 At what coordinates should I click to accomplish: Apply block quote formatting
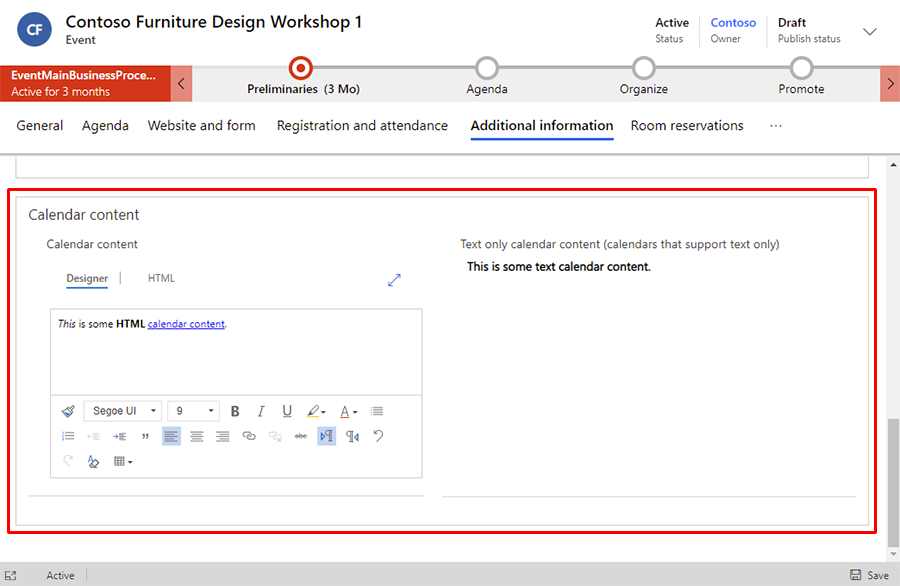pos(145,436)
